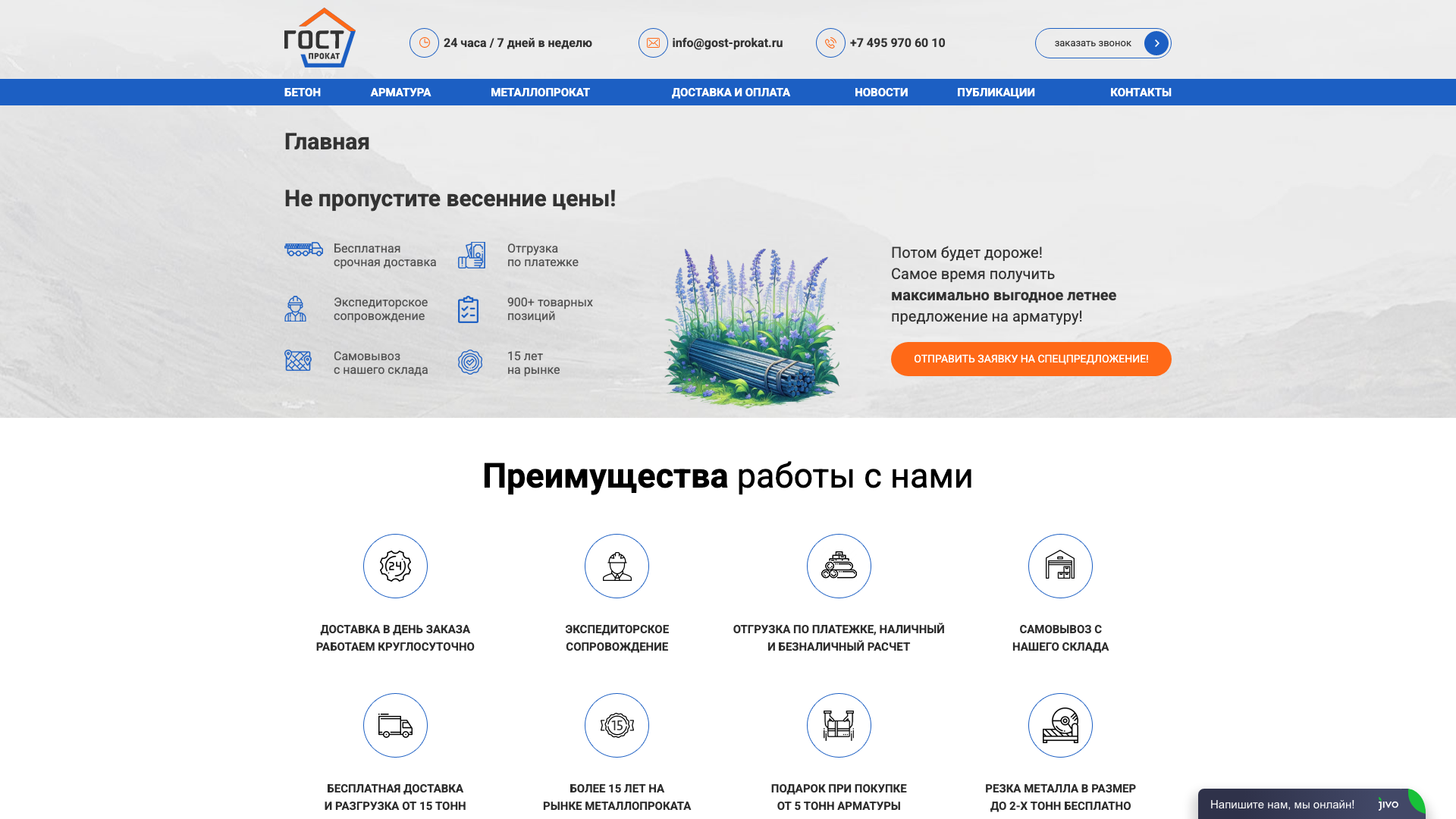This screenshot has width=1456, height=819.
Task: Click the metal pipes icon for payment shipment
Action: pos(839,566)
